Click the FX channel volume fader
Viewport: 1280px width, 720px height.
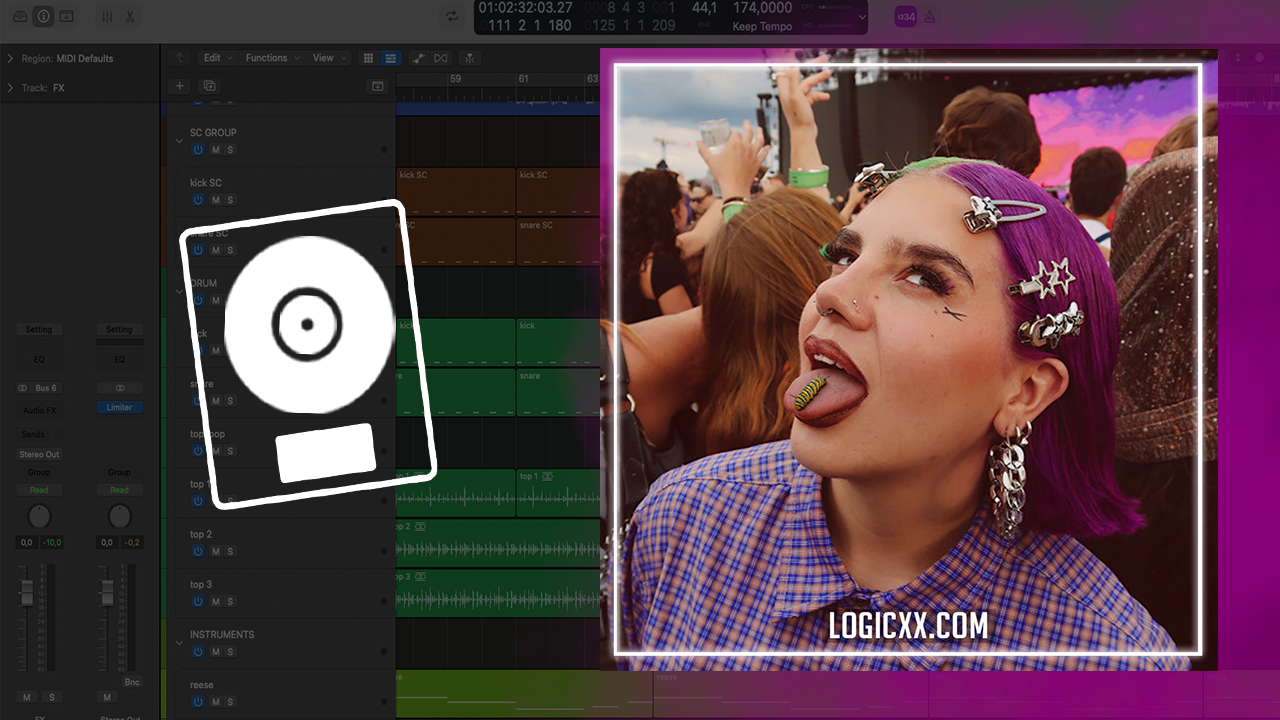coord(27,592)
